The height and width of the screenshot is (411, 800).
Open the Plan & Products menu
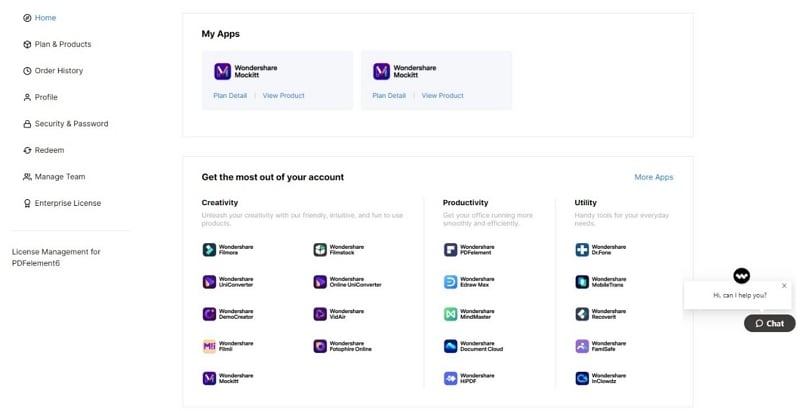62,44
